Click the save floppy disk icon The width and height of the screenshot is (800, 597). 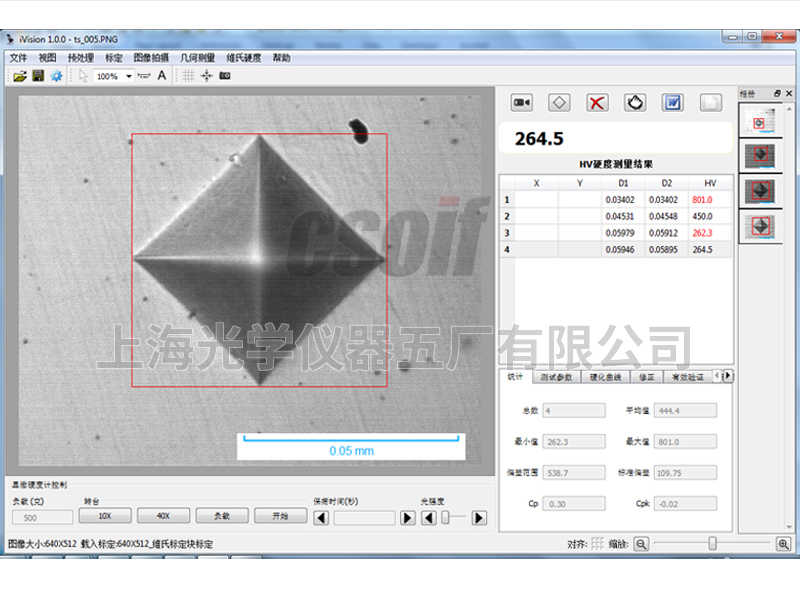tap(38, 76)
